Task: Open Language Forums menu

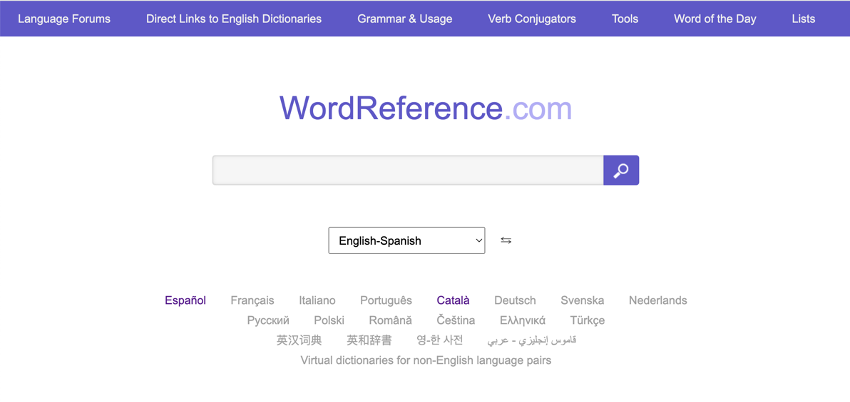Action: pos(64,19)
